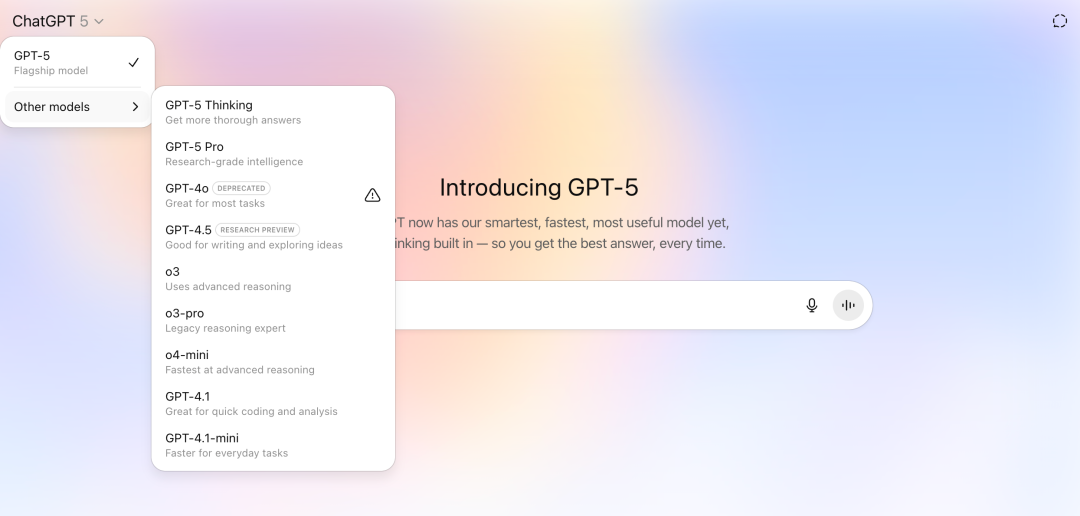Image resolution: width=1080 pixels, height=516 pixels.
Task: Choose GPT-4.1 for quick coding
Action: click(273, 403)
